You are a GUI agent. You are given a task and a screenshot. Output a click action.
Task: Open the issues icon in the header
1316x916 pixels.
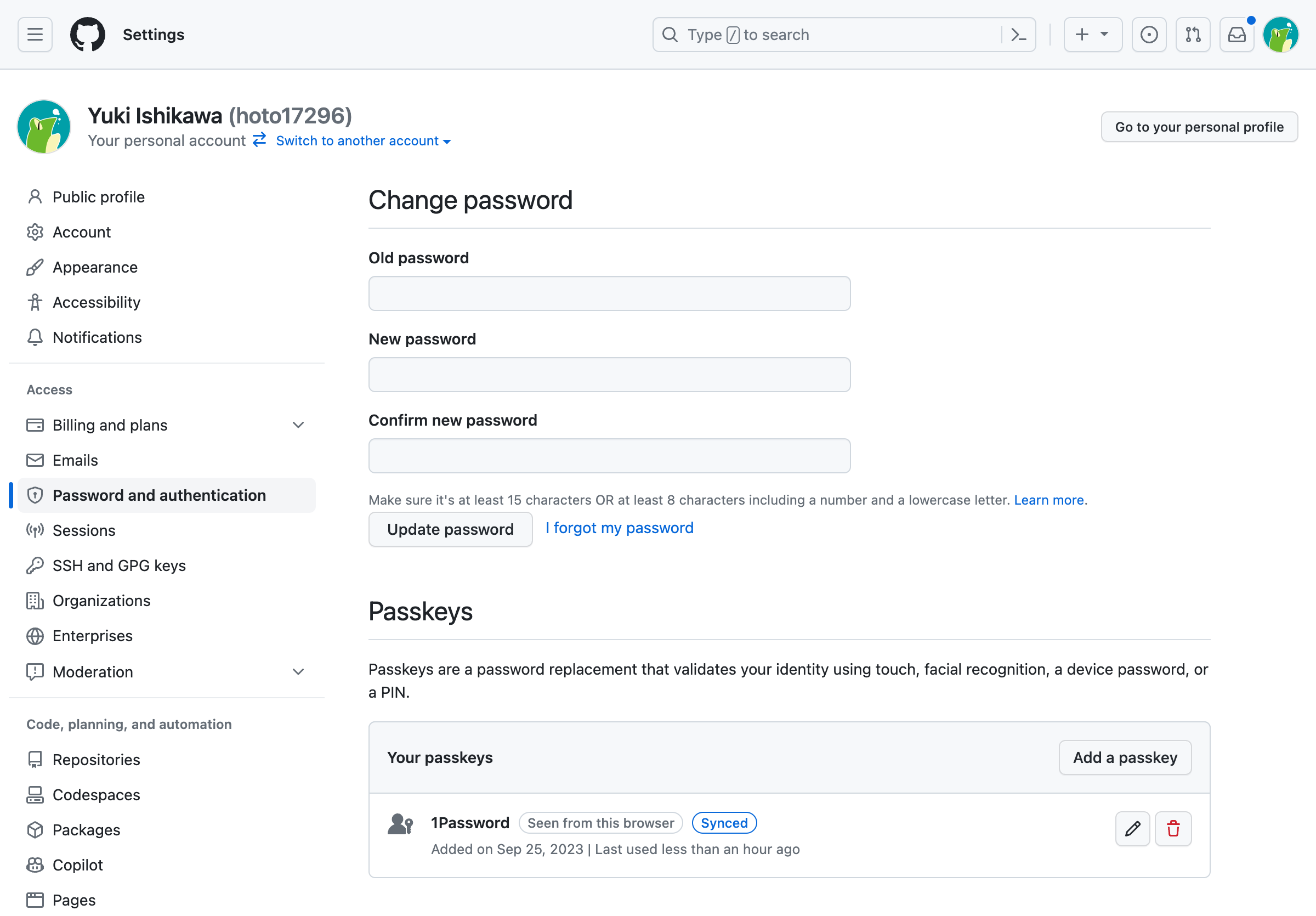point(1149,35)
